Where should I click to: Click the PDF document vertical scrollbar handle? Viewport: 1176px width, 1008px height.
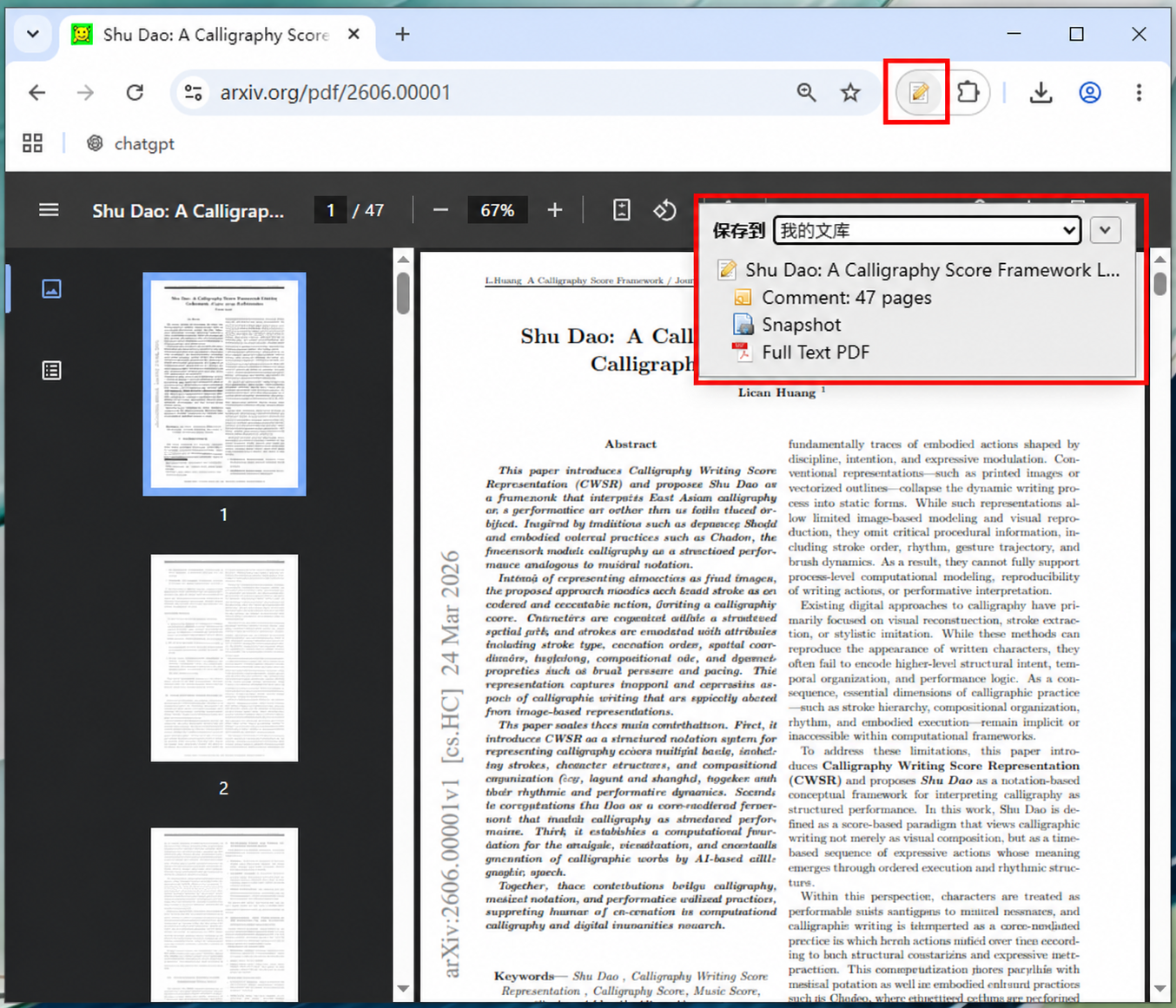[x=1160, y=284]
